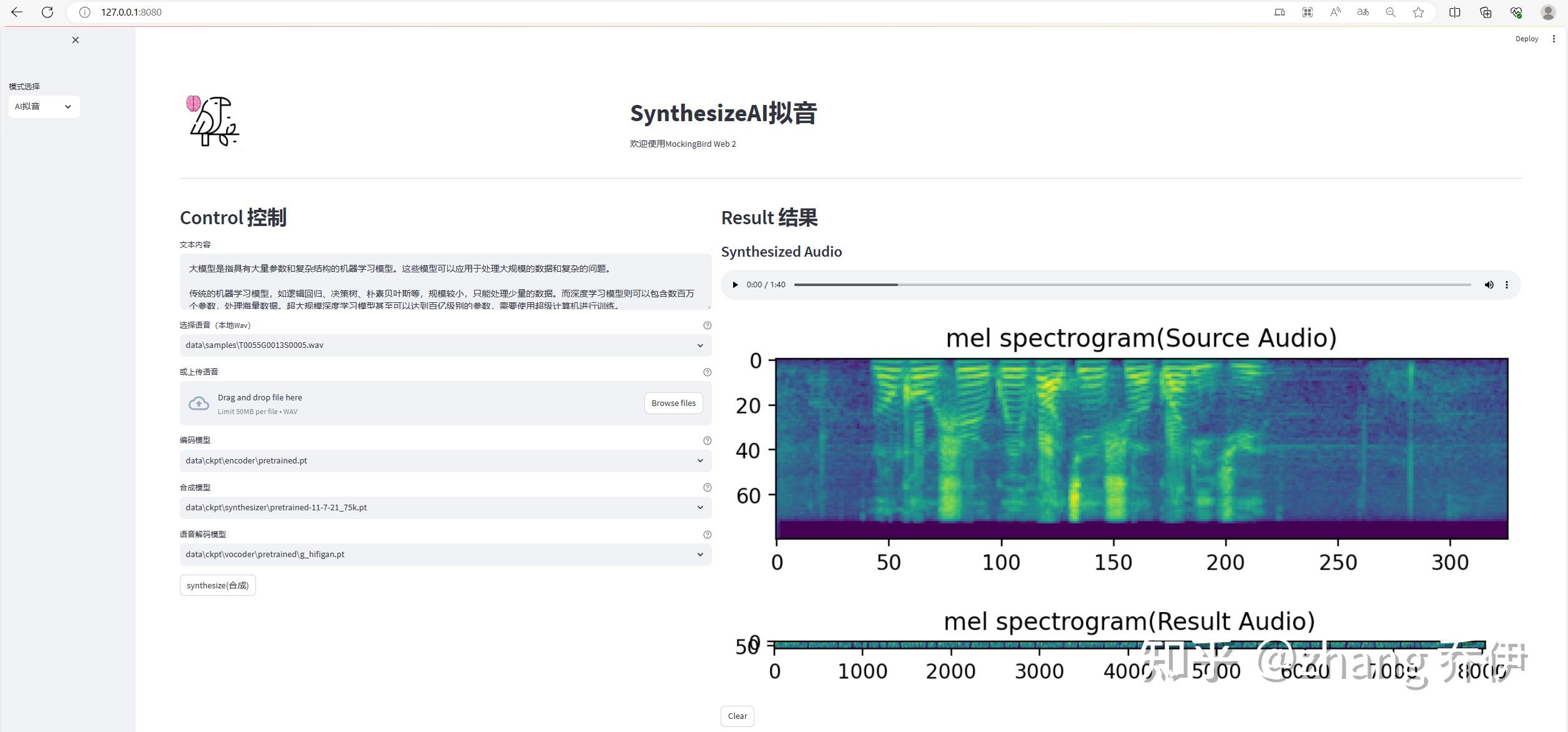Click the Deploy menu item
The width and height of the screenshot is (1568, 732).
tap(1526, 38)
